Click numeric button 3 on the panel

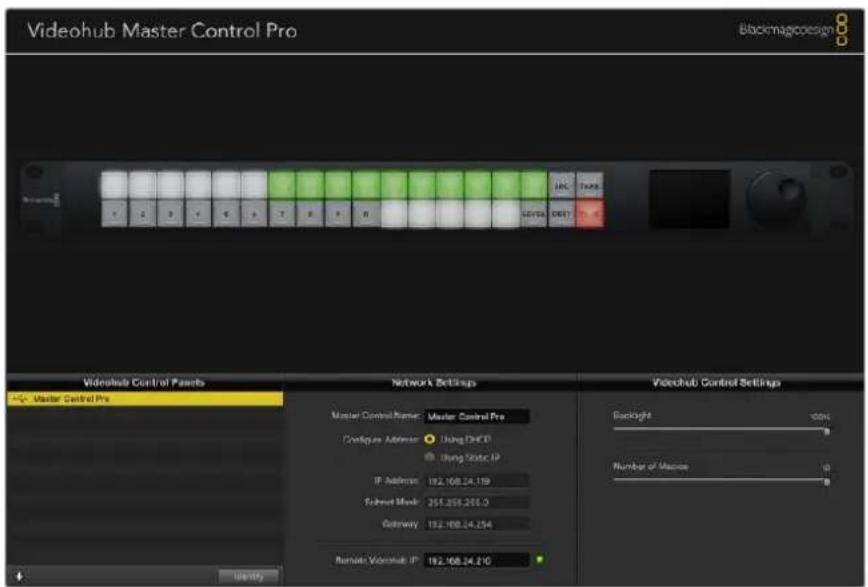tap(170, 214)
